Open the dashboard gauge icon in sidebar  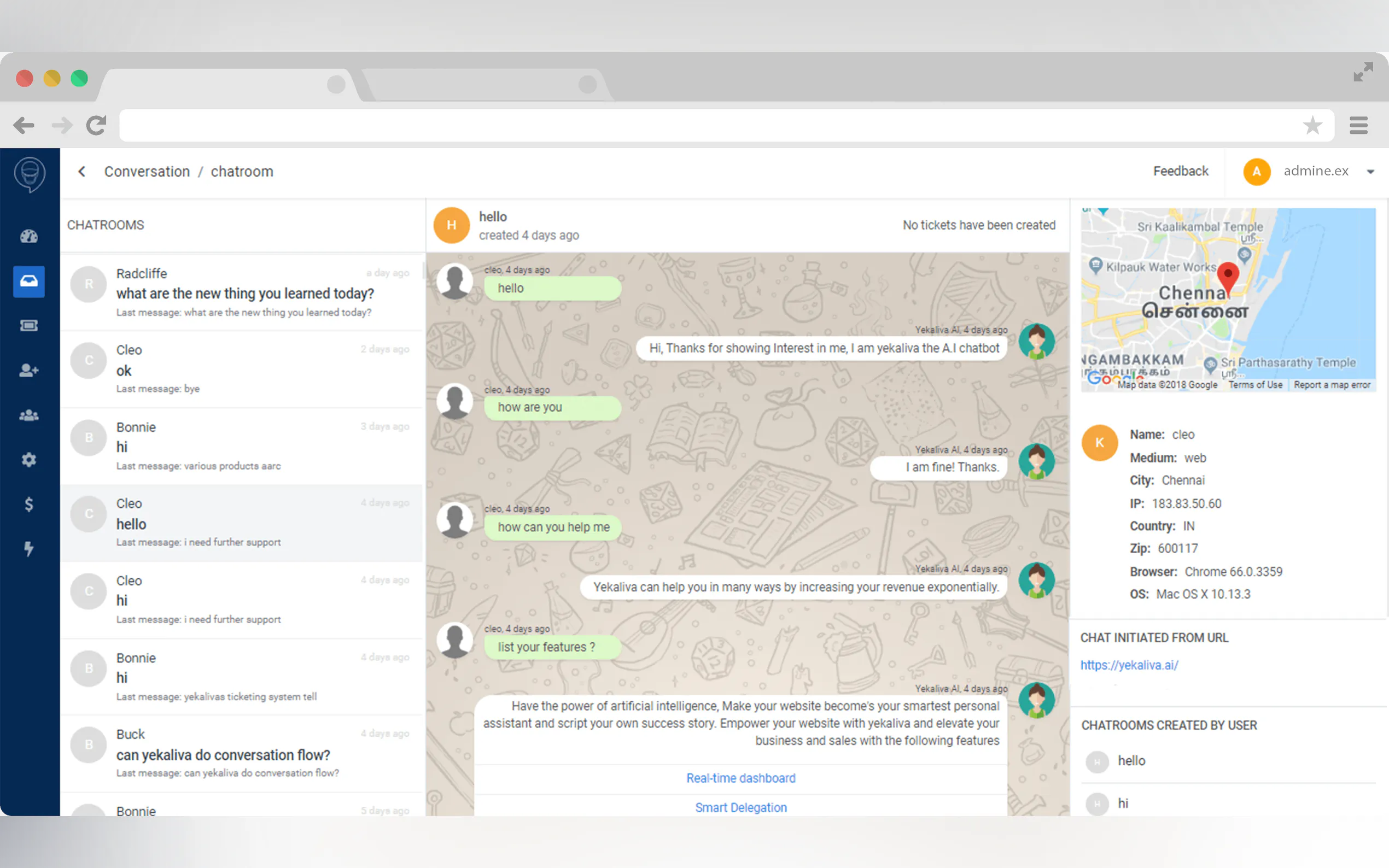[29, 237]
